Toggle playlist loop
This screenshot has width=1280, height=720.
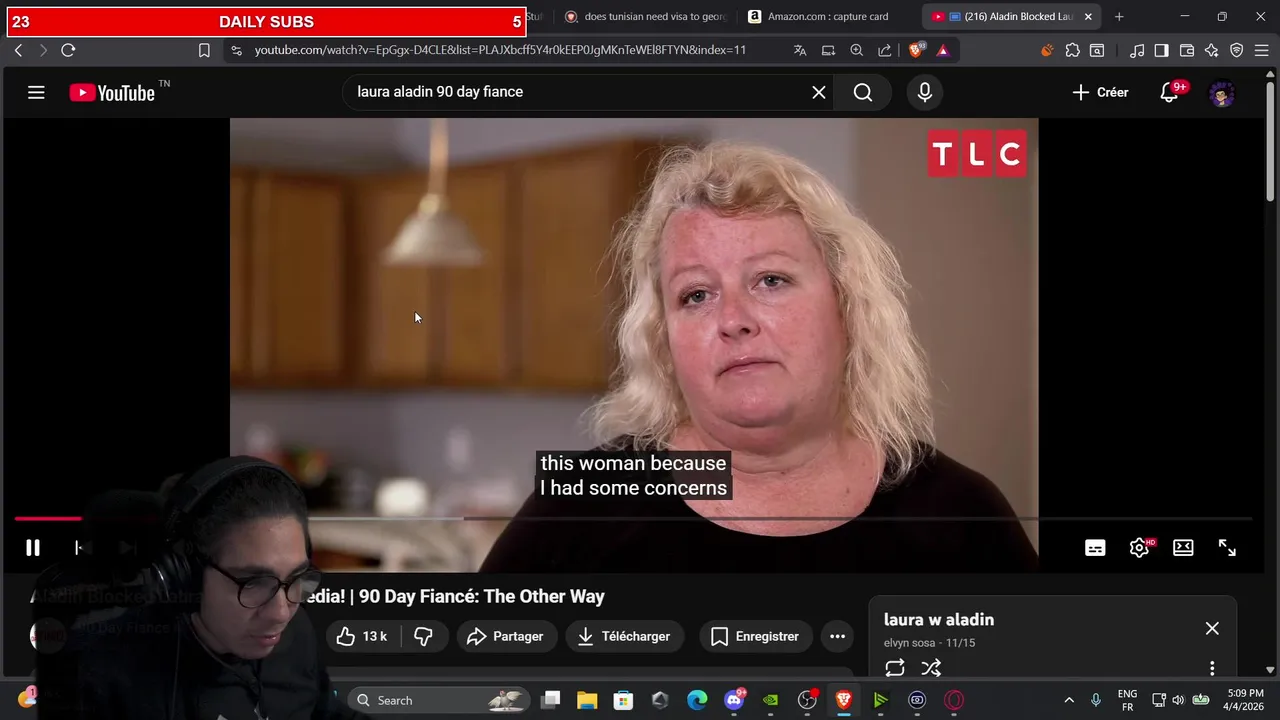pyautogui.click(x=895, y=668)
